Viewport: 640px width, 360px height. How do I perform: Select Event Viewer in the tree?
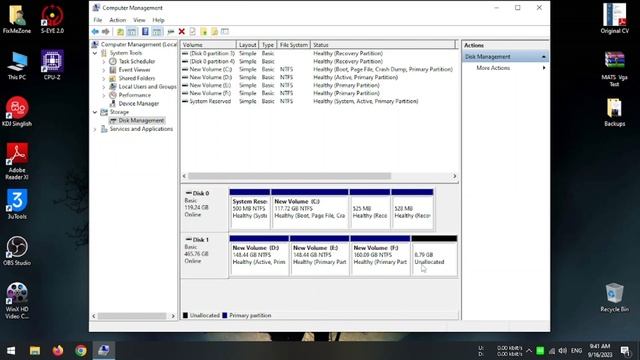[134, 70]
